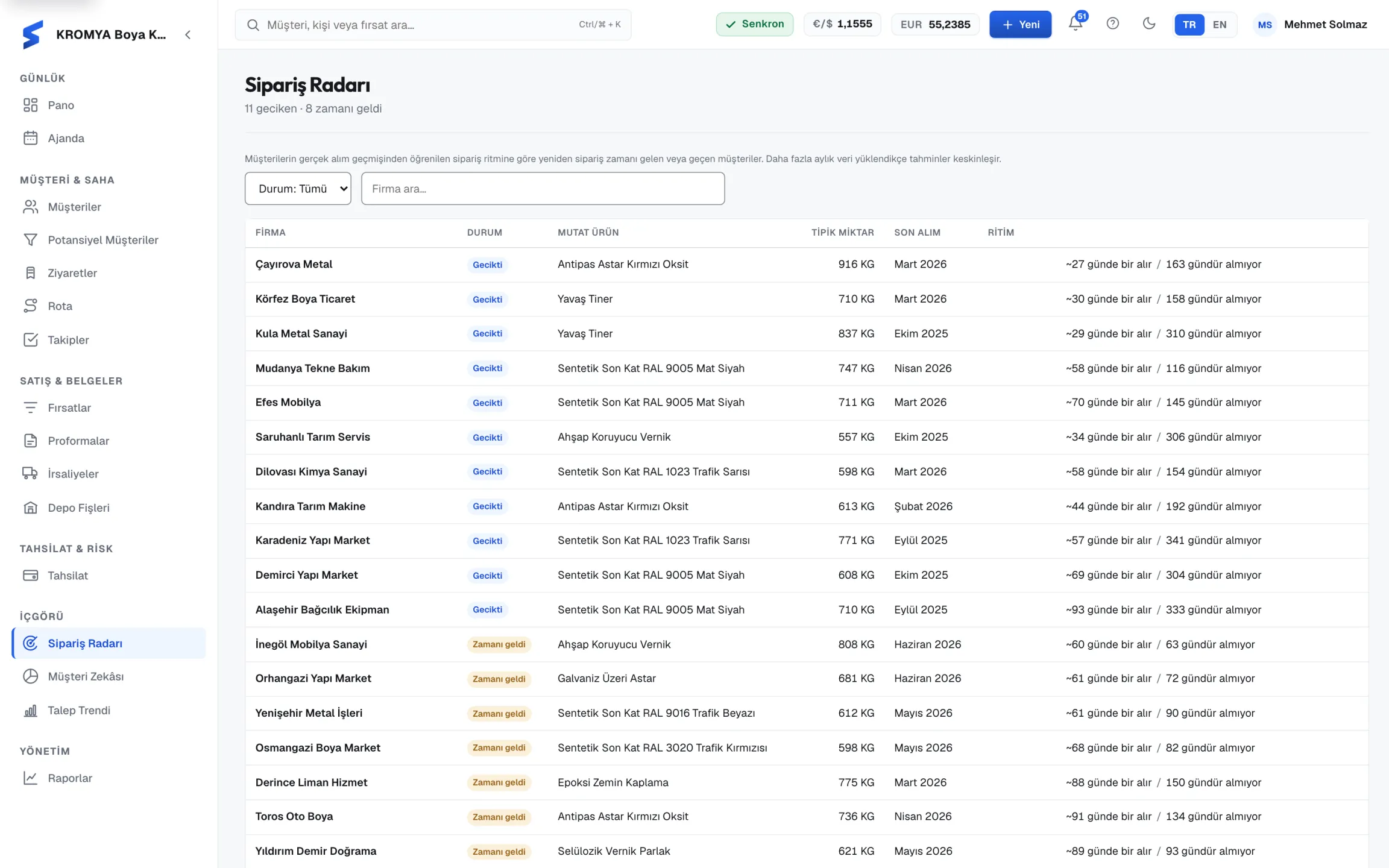Click Zamanı geldi badge for İnegöl Mobilya

tap(499, 644)
